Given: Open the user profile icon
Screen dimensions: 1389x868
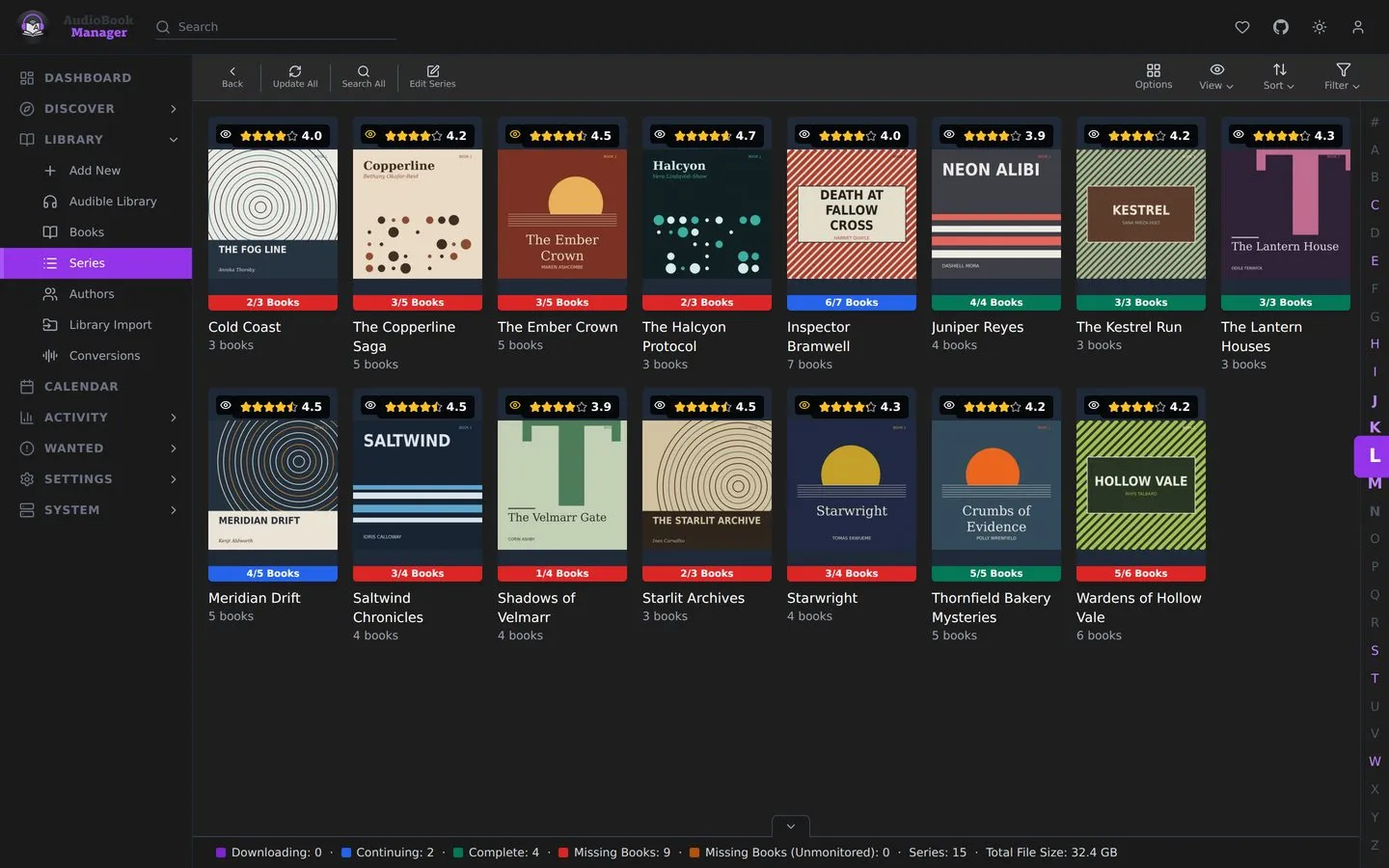Looking at the screenshot, I should [1358, 27].
